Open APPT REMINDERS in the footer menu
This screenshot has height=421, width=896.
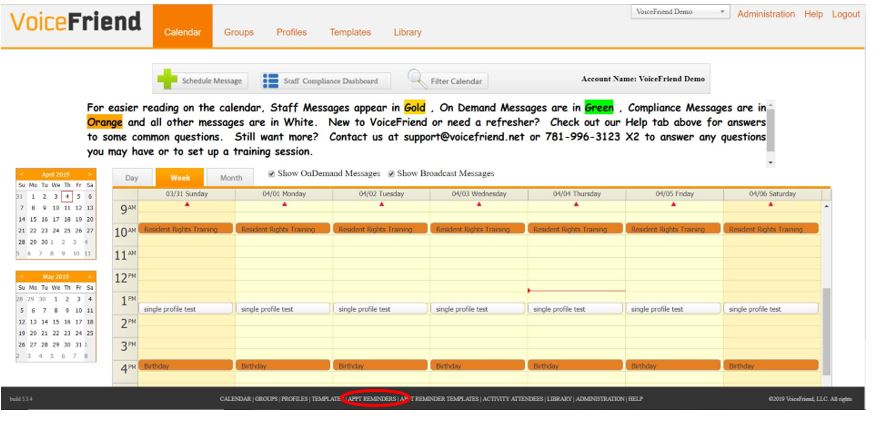[372, 399]
